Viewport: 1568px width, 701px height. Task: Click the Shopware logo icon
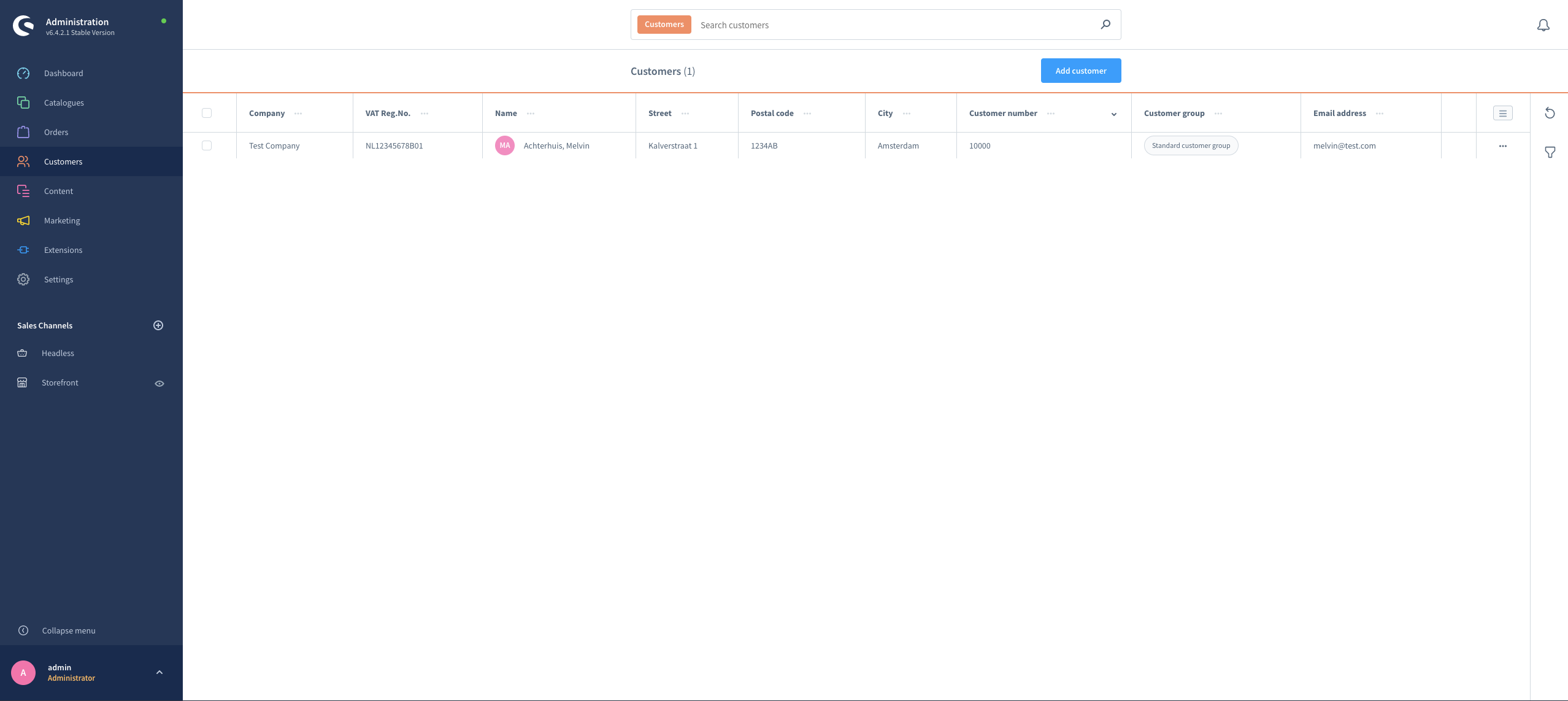tap(23, 26)
